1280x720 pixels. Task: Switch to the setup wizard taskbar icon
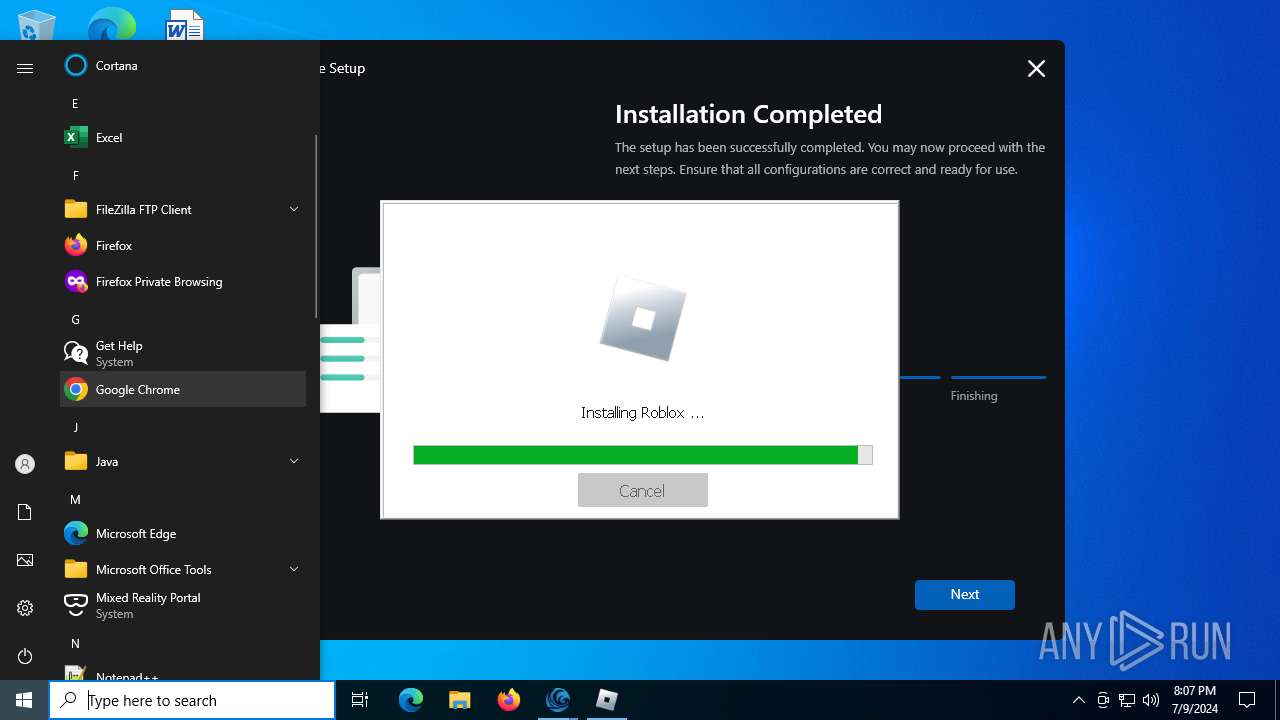pos(557,700)
